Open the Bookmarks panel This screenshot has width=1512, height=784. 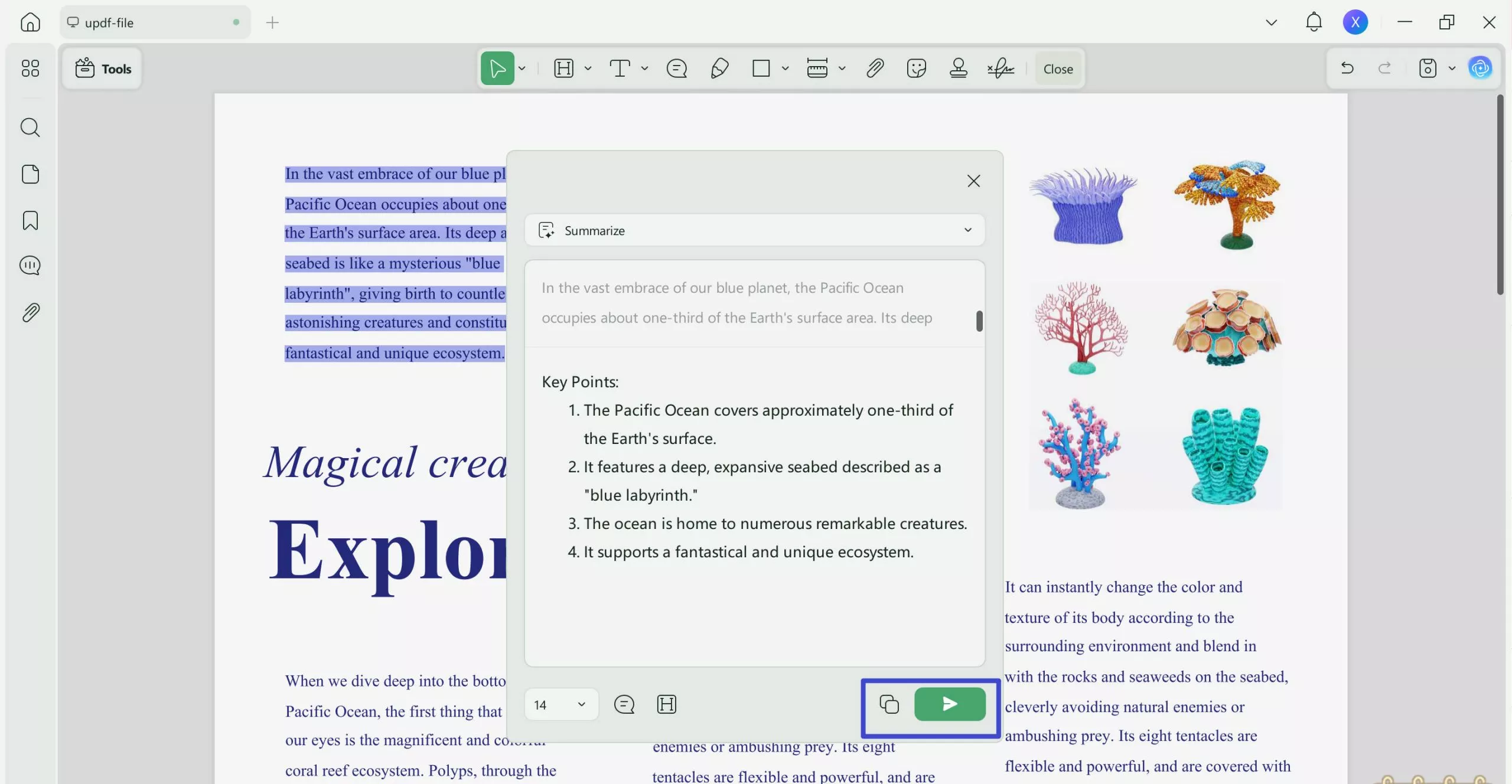[30, 220]
